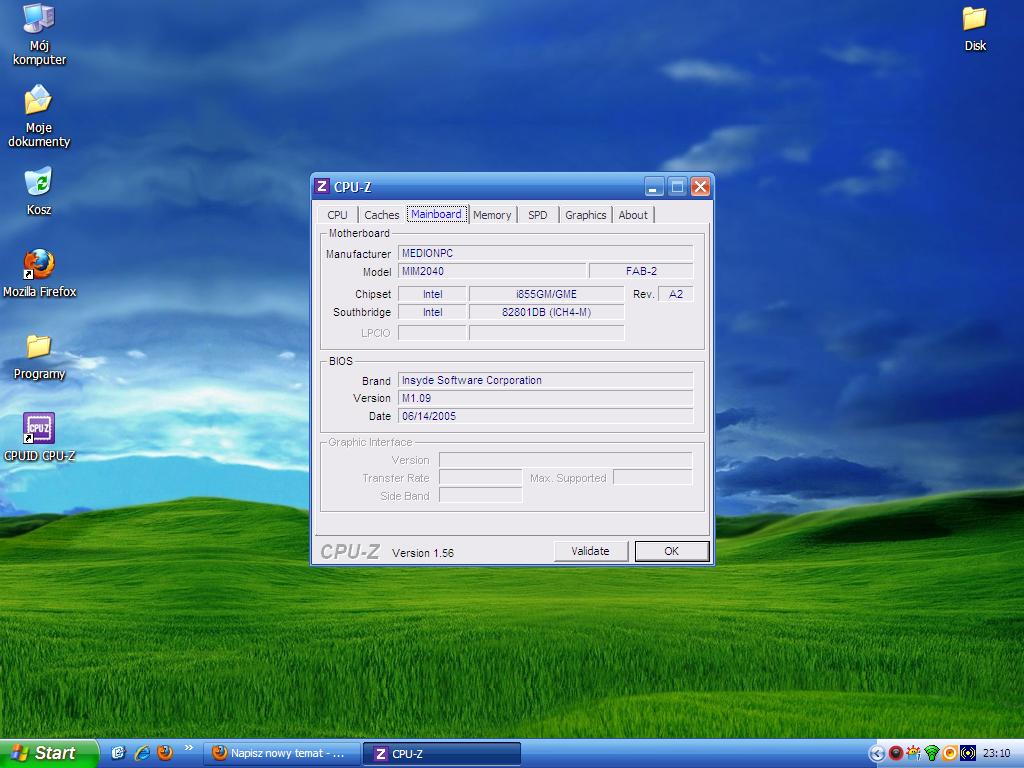Open the About tab
Screen dimensions: 1024x768
coord(633,215)
